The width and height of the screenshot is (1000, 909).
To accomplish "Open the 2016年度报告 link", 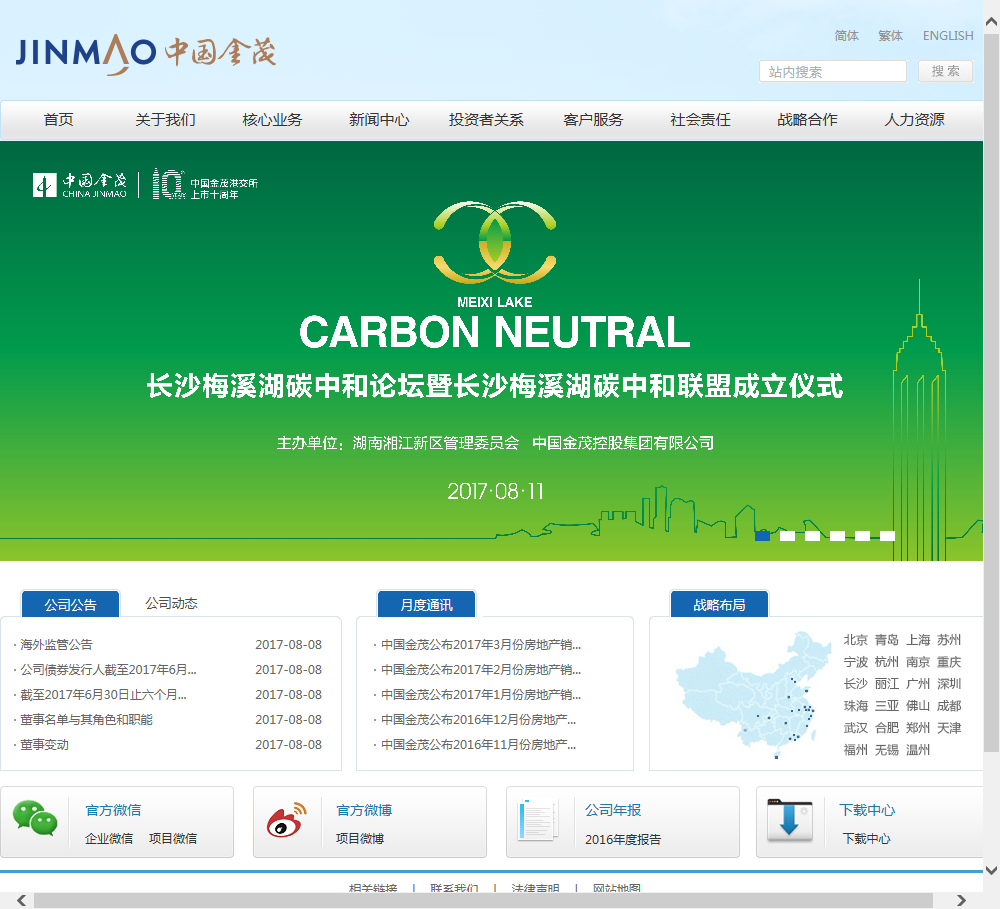I will 622,839.
